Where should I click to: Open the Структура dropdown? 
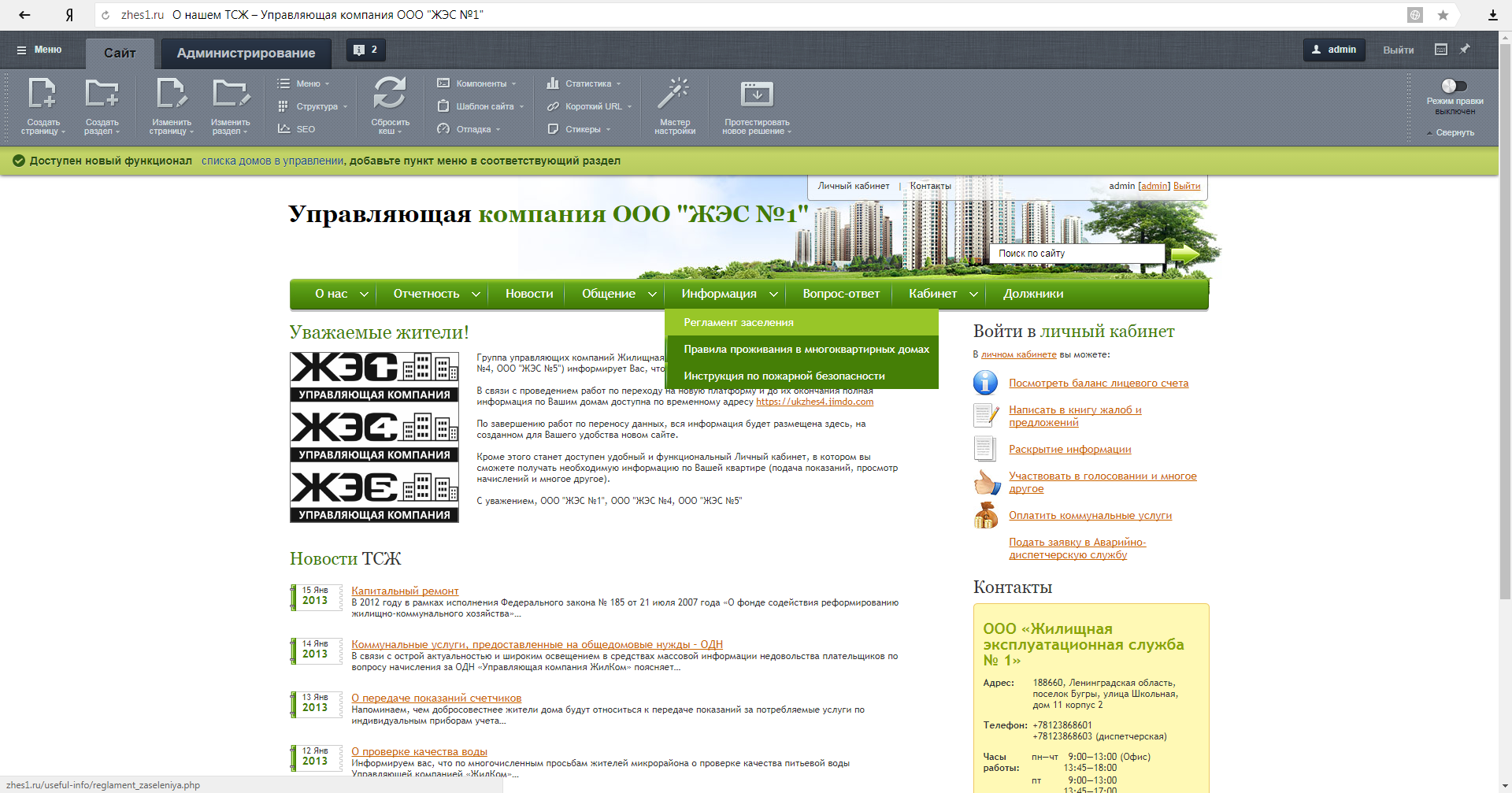coord(313,106)
